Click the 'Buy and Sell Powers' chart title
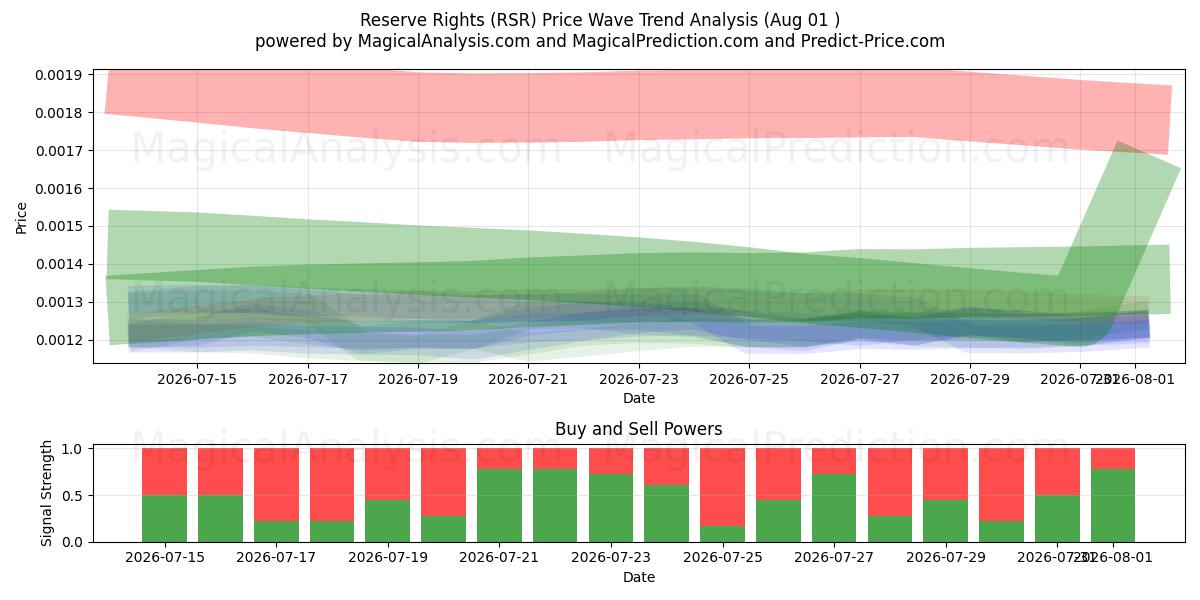This screenshot has height=600, width=1200. click(639, 429)
